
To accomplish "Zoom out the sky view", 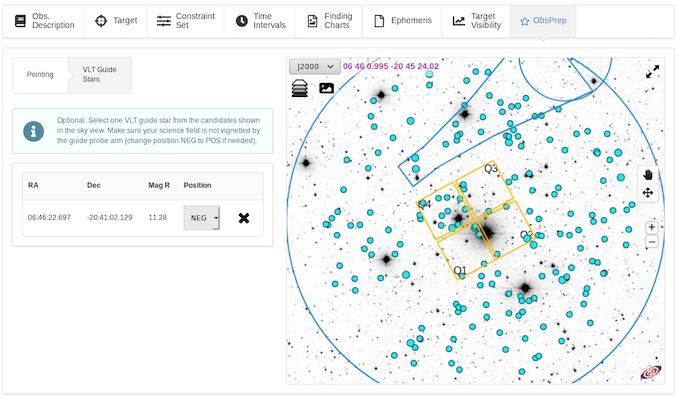I will pos(652,242).
